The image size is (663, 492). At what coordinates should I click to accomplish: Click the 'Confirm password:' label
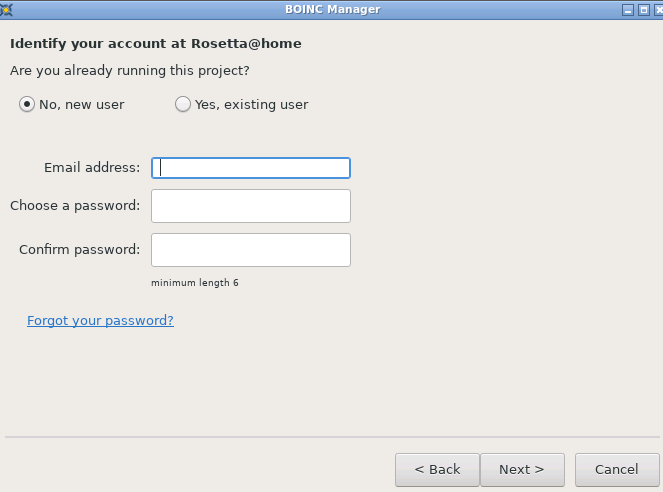(x=79, y=249)
